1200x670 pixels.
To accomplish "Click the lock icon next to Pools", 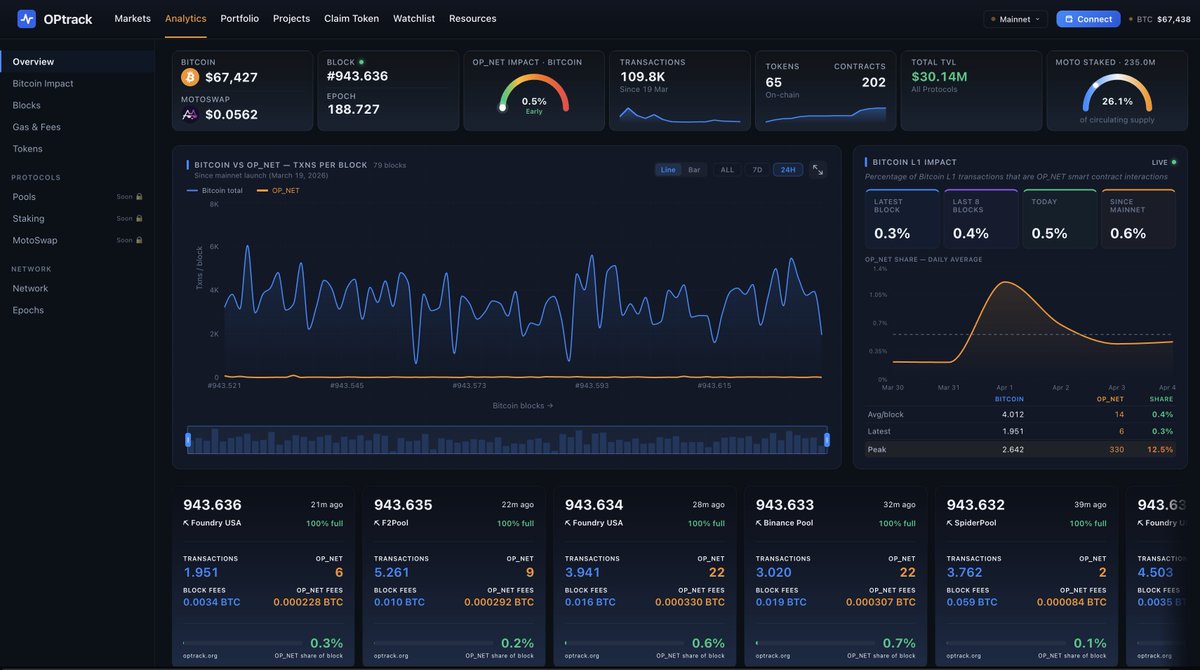I will (x=139, y=197).
